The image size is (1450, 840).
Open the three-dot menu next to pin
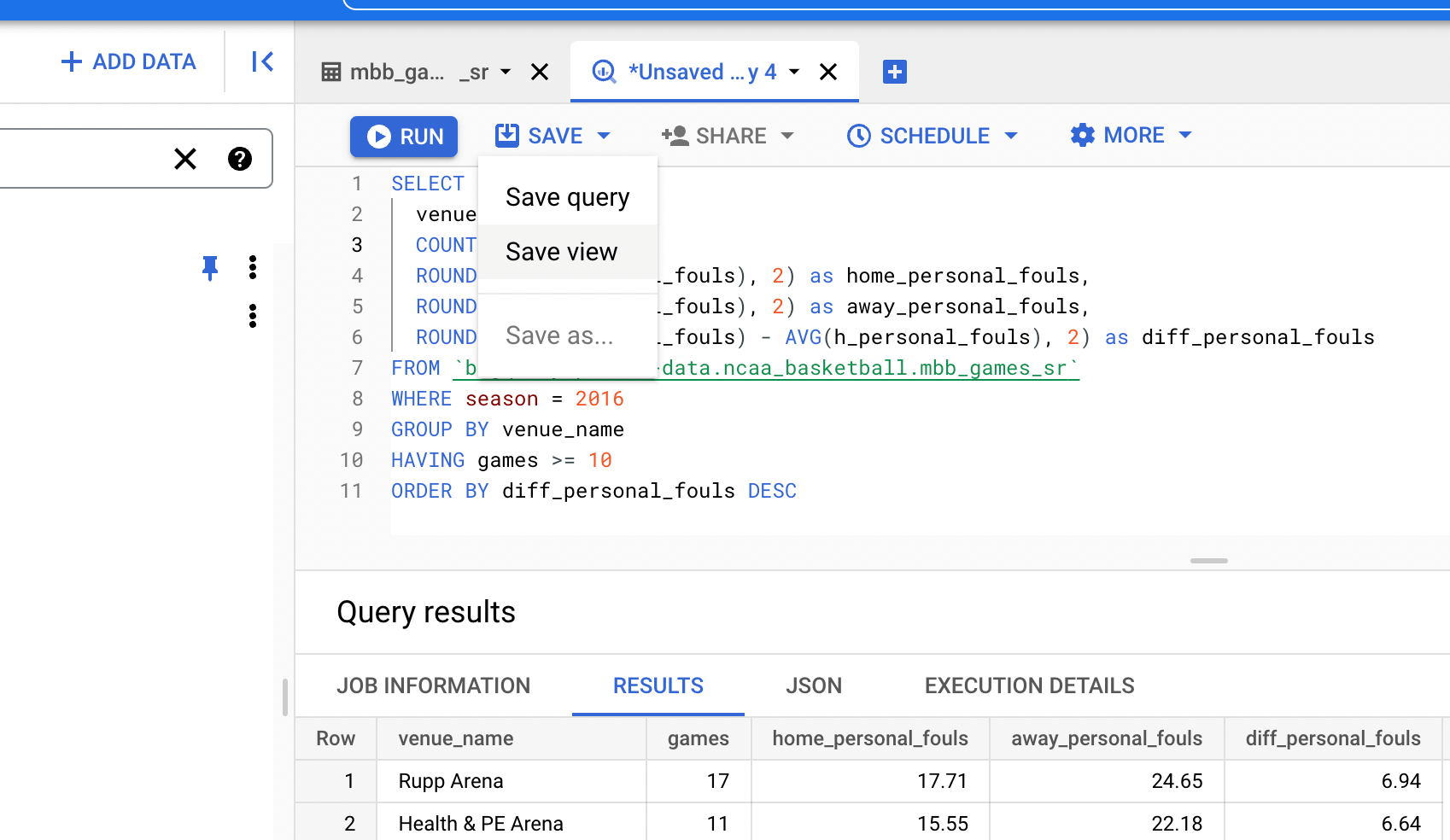pos(253,268)
